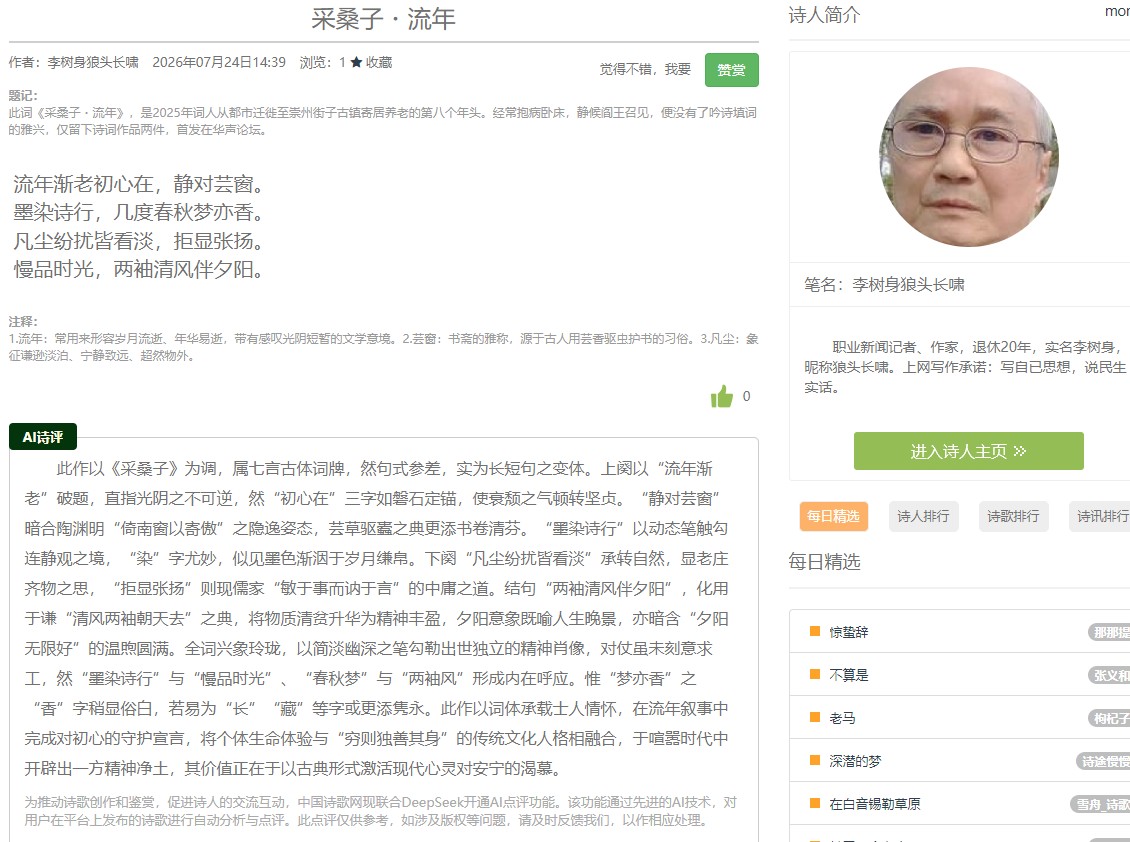Click the AI诗评 label badge

point(43,437)
